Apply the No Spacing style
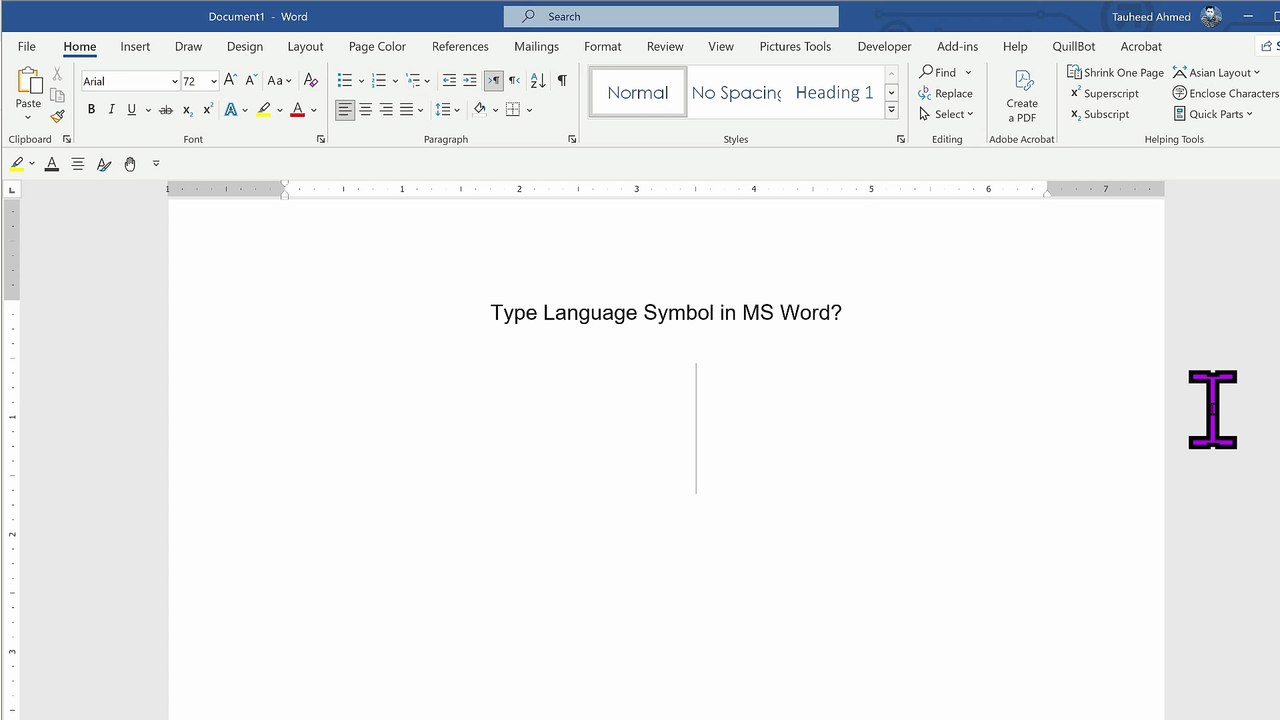Screen dimensions: 1280x720 737,92
